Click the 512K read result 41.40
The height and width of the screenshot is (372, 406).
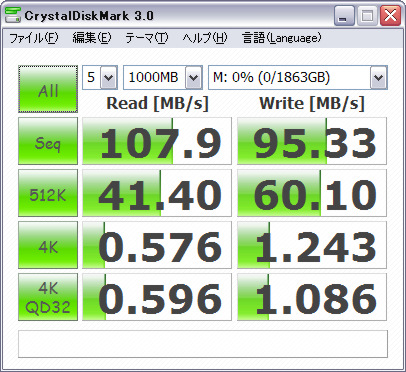(157, 193)
